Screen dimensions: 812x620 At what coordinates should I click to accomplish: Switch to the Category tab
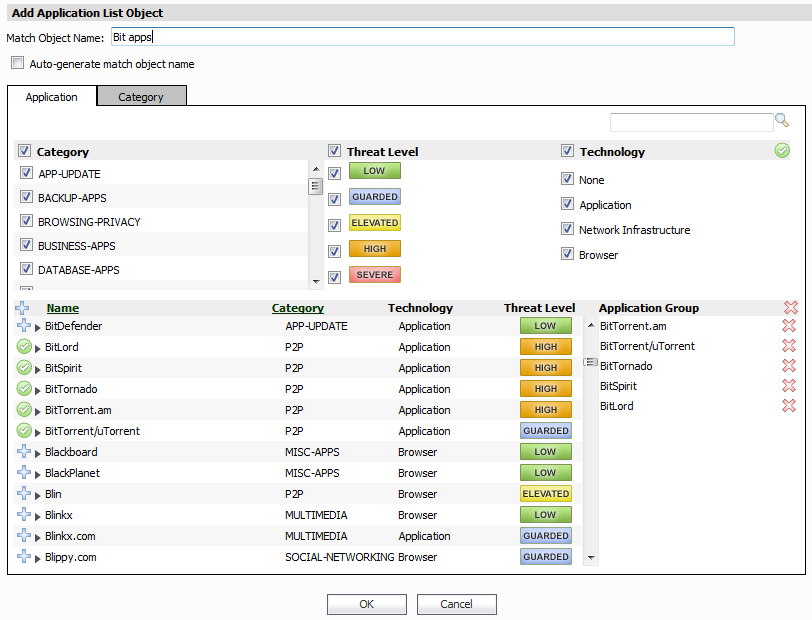(x=141, y=96)
